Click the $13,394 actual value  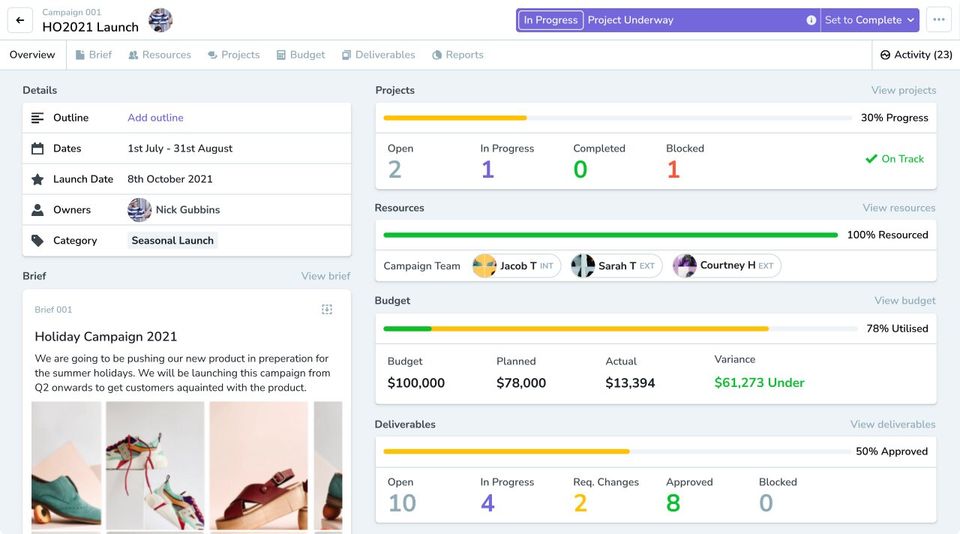tap(630, 383)
